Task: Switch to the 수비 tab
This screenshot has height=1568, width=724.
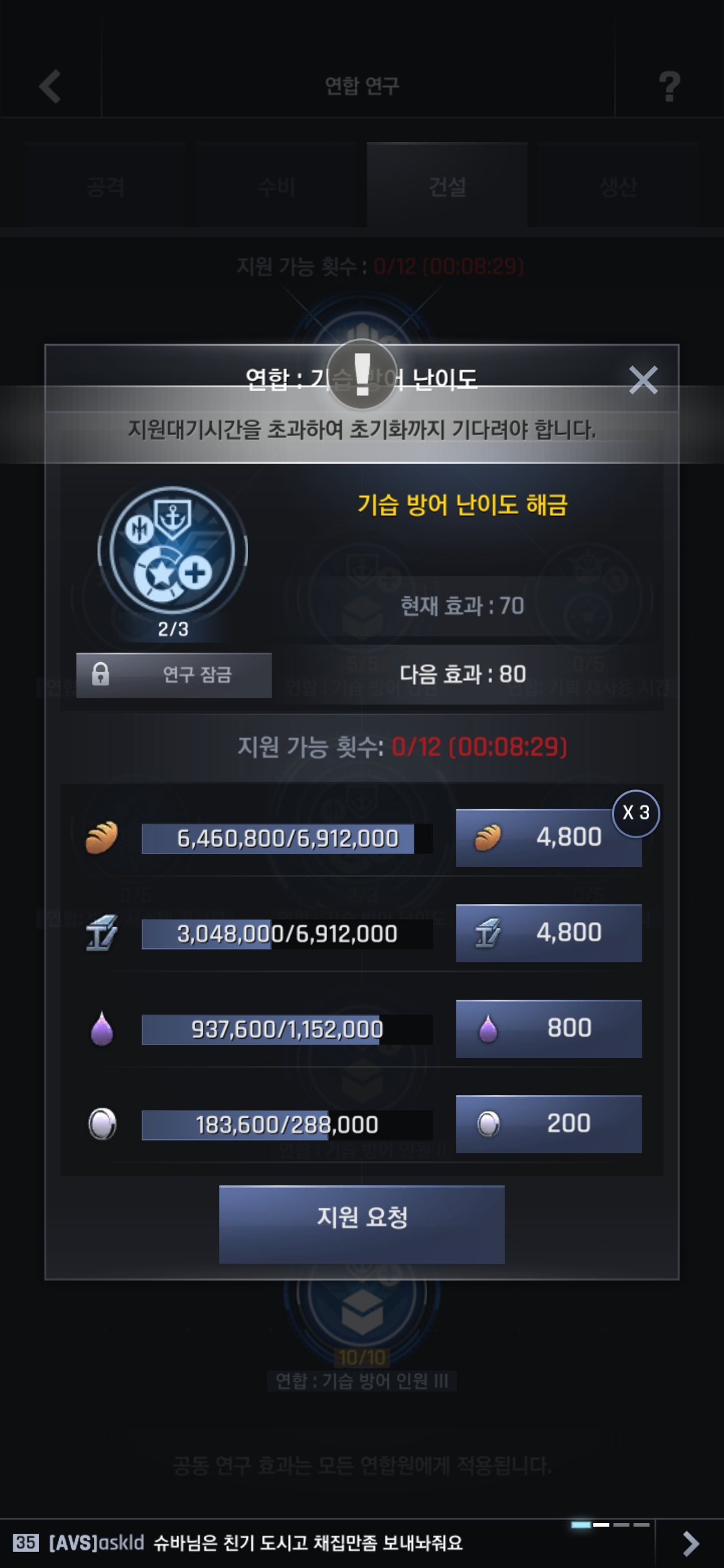Action: (x=276, y=186)
